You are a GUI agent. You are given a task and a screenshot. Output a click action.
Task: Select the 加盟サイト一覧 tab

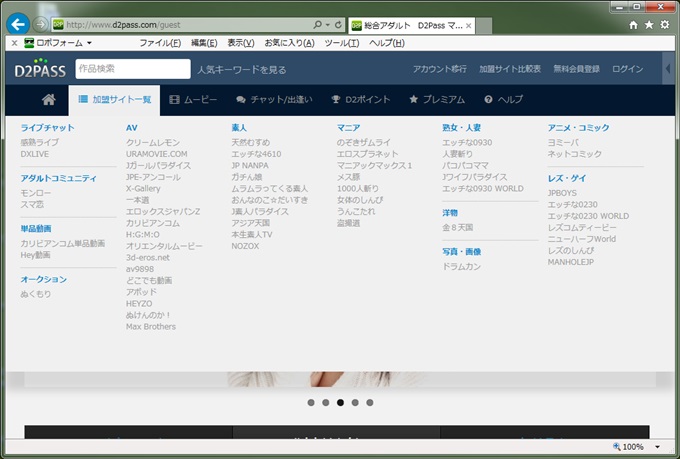(114, 100)
